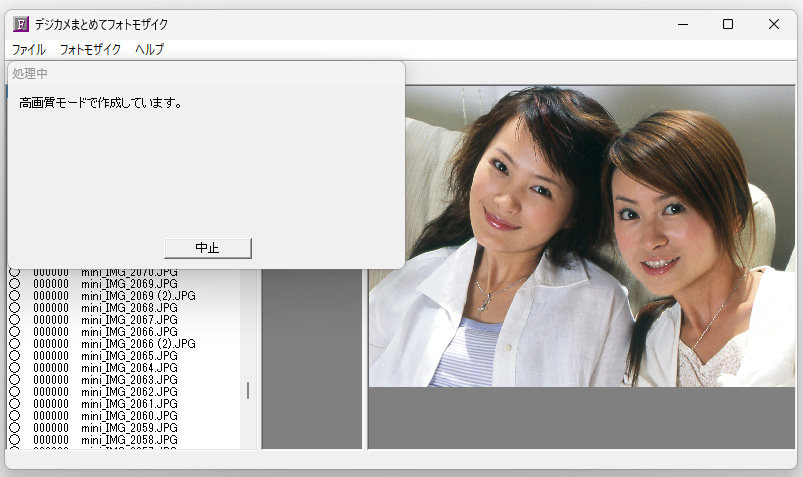Select the circle marker beside mini_IMG_2066 (2).JPG

point(14,344)
